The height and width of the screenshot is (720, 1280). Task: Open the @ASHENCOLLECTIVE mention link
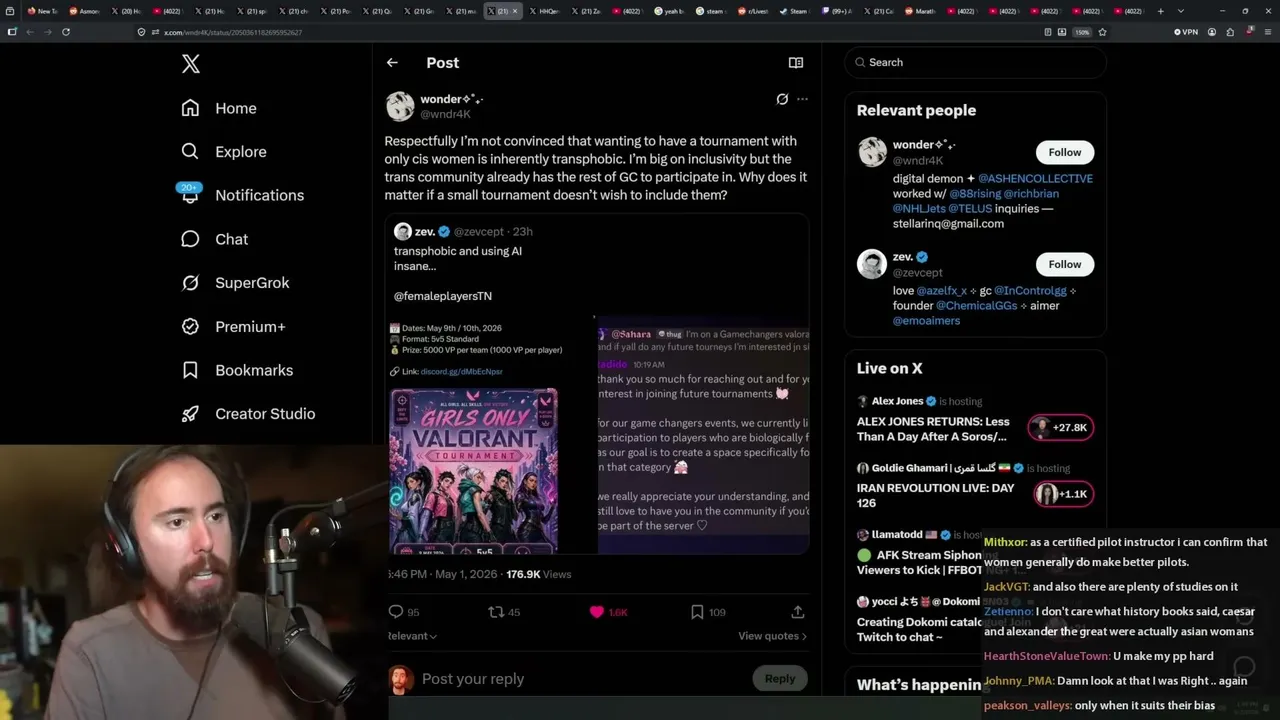click(1035, 179)
